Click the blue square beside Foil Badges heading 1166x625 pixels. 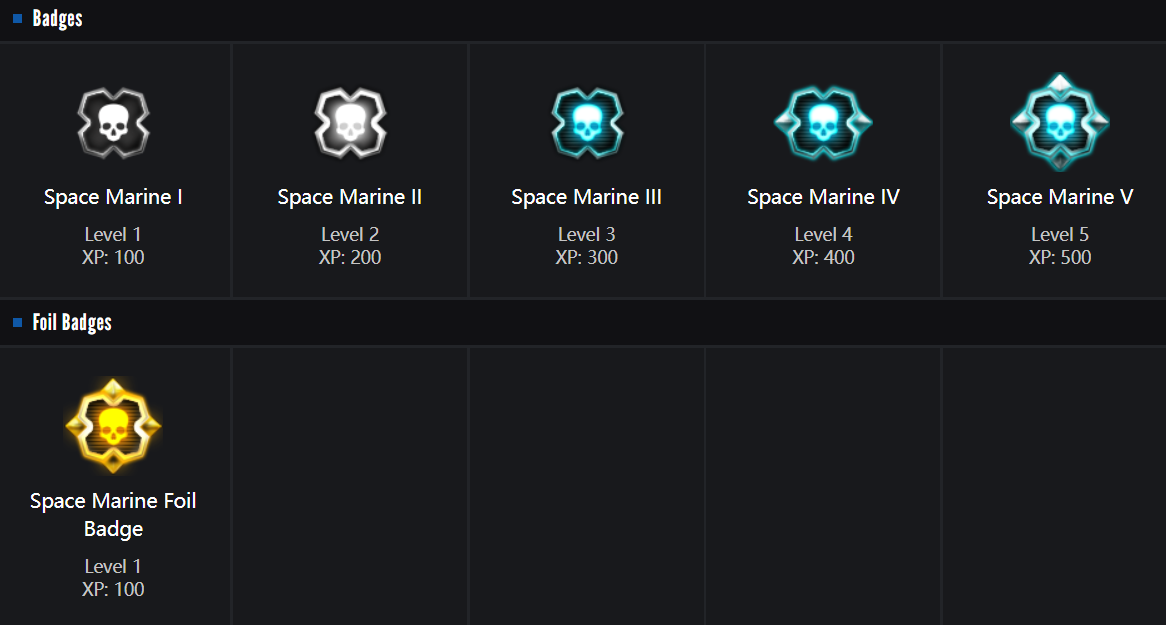coord(18,323)
